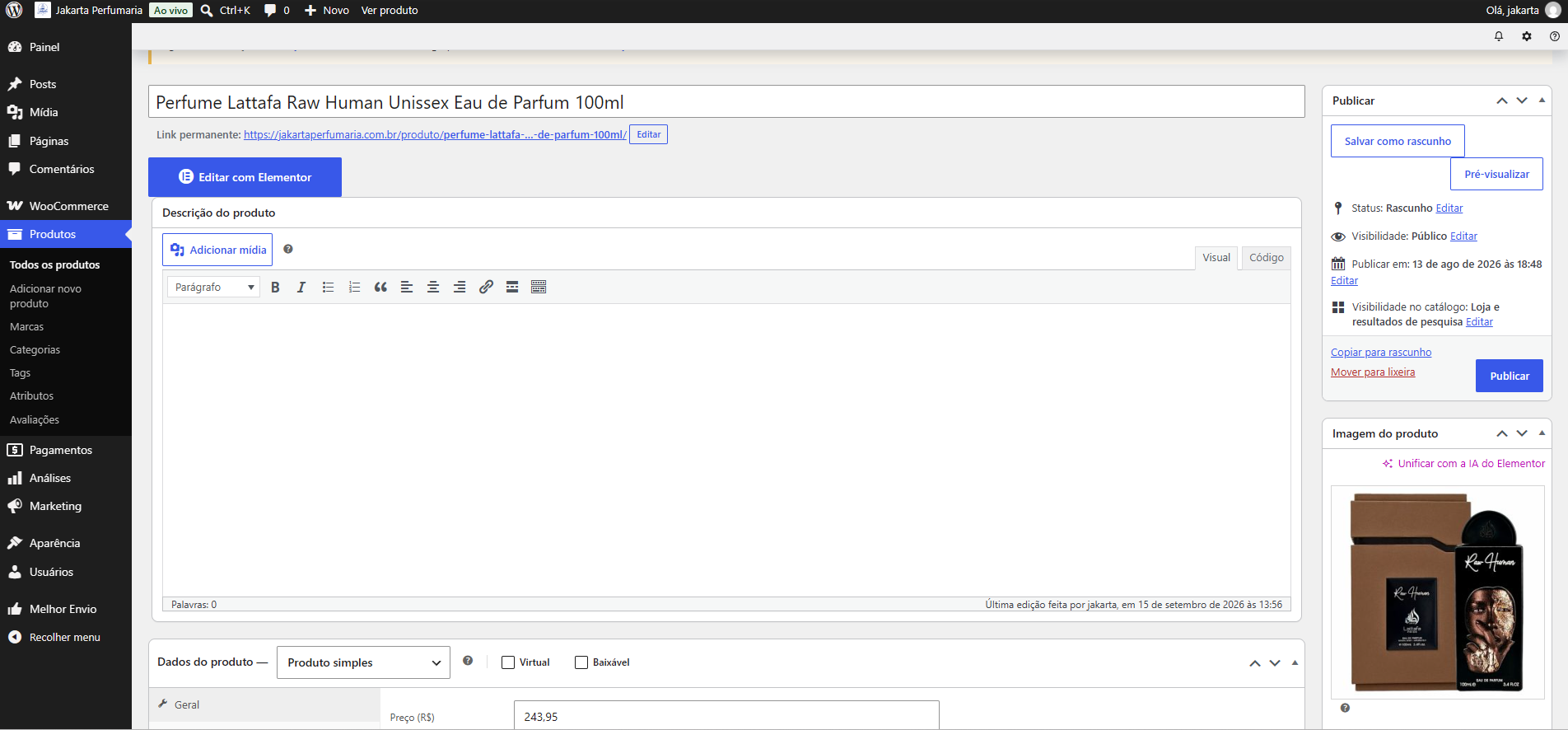Open the Geral product data tab

[x=264, y=704]
